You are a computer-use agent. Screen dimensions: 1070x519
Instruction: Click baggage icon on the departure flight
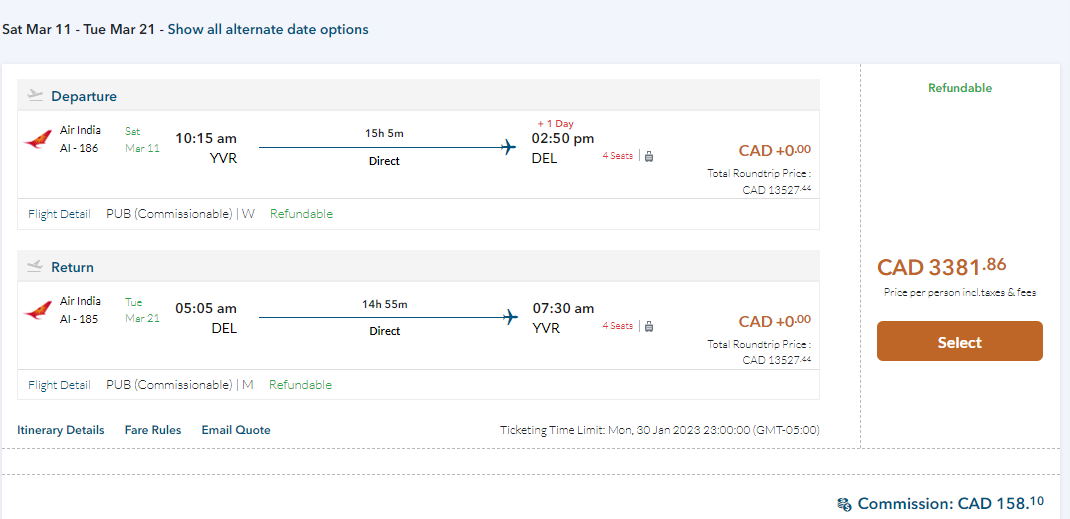(x=648, y=156)
